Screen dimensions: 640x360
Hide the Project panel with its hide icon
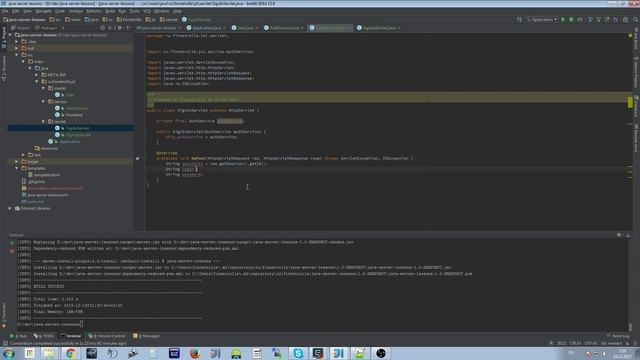128,28
